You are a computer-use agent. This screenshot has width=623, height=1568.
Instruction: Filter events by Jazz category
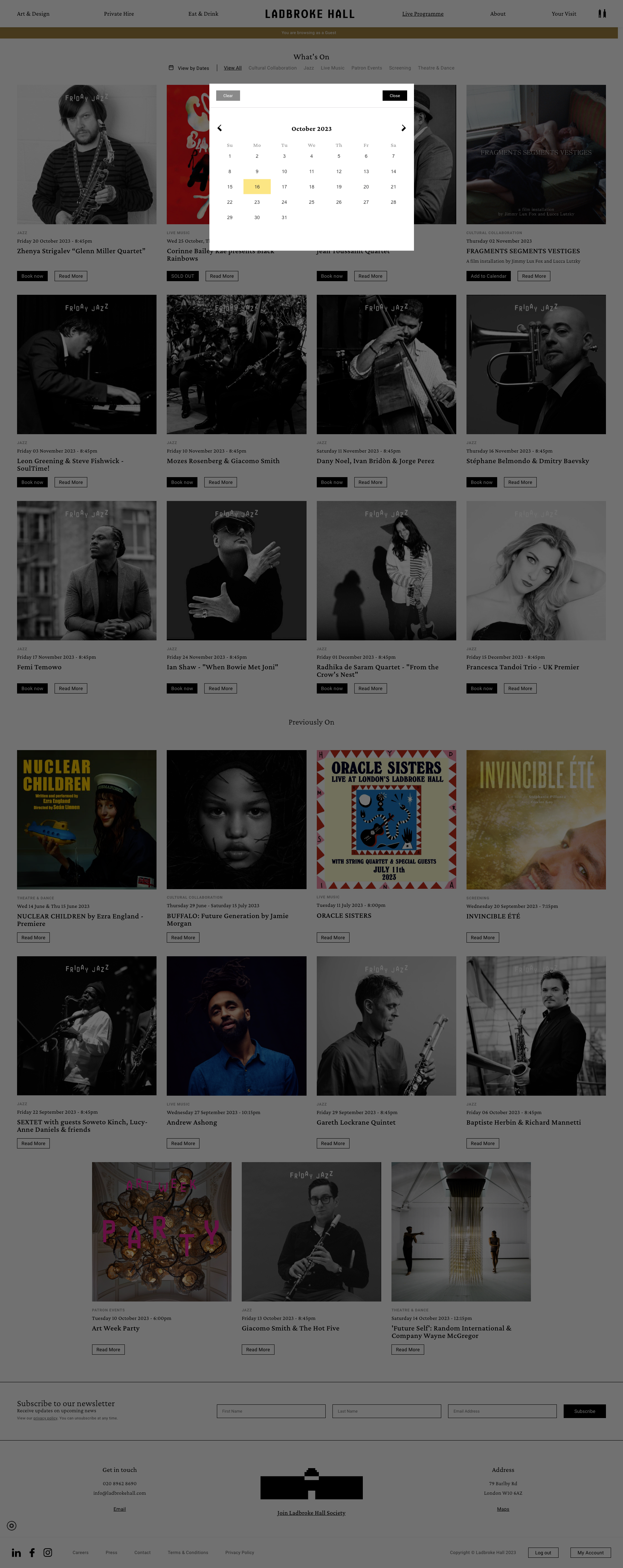(x=309, y=68)
